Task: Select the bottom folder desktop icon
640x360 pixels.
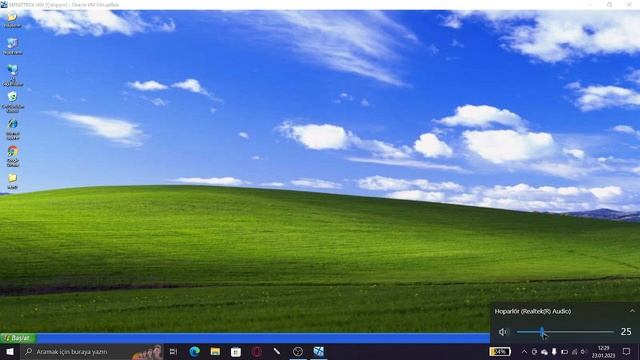Action: (13, 181)
